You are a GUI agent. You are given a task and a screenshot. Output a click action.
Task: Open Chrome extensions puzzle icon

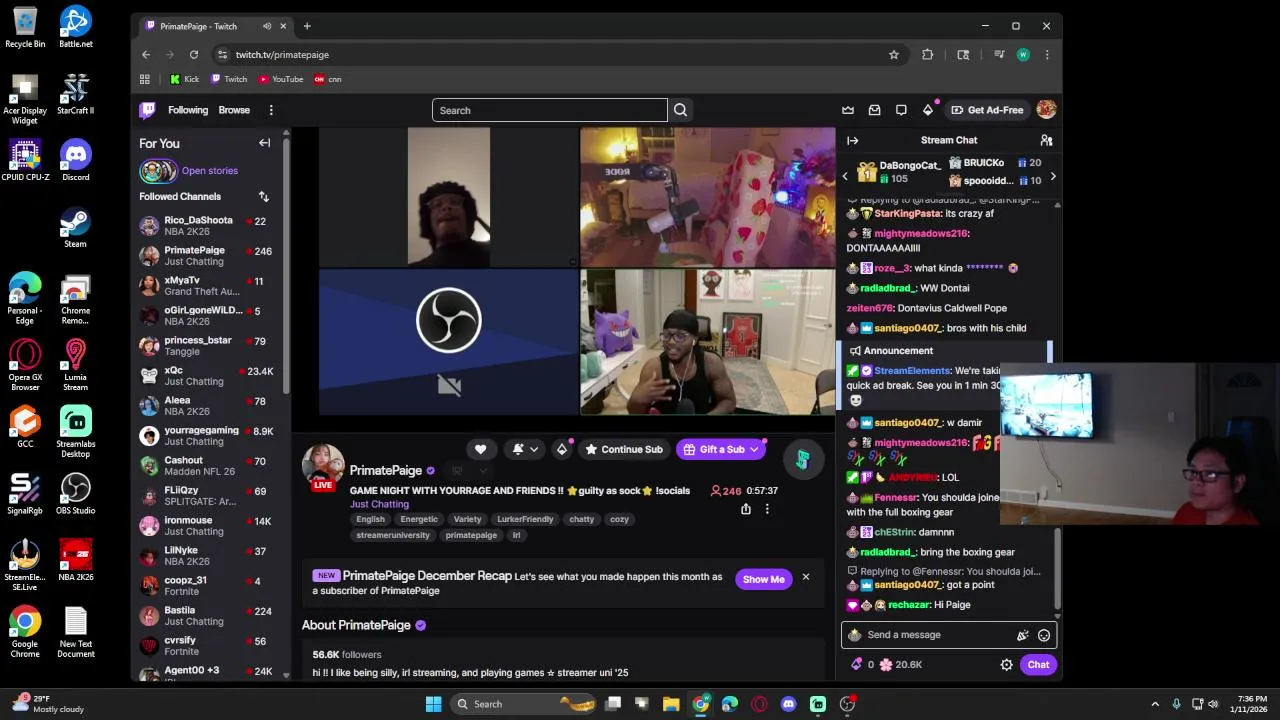[x=927, y=54]
